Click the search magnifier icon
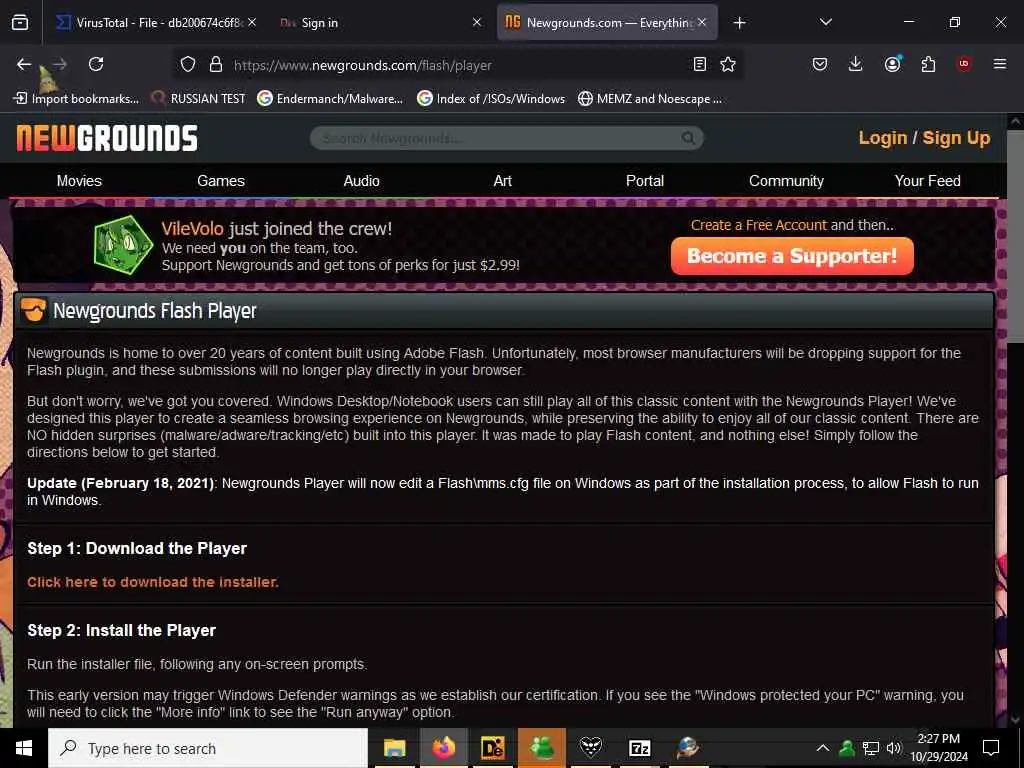The width and height of the screenshot is (1024, 768). pos(688,138)
